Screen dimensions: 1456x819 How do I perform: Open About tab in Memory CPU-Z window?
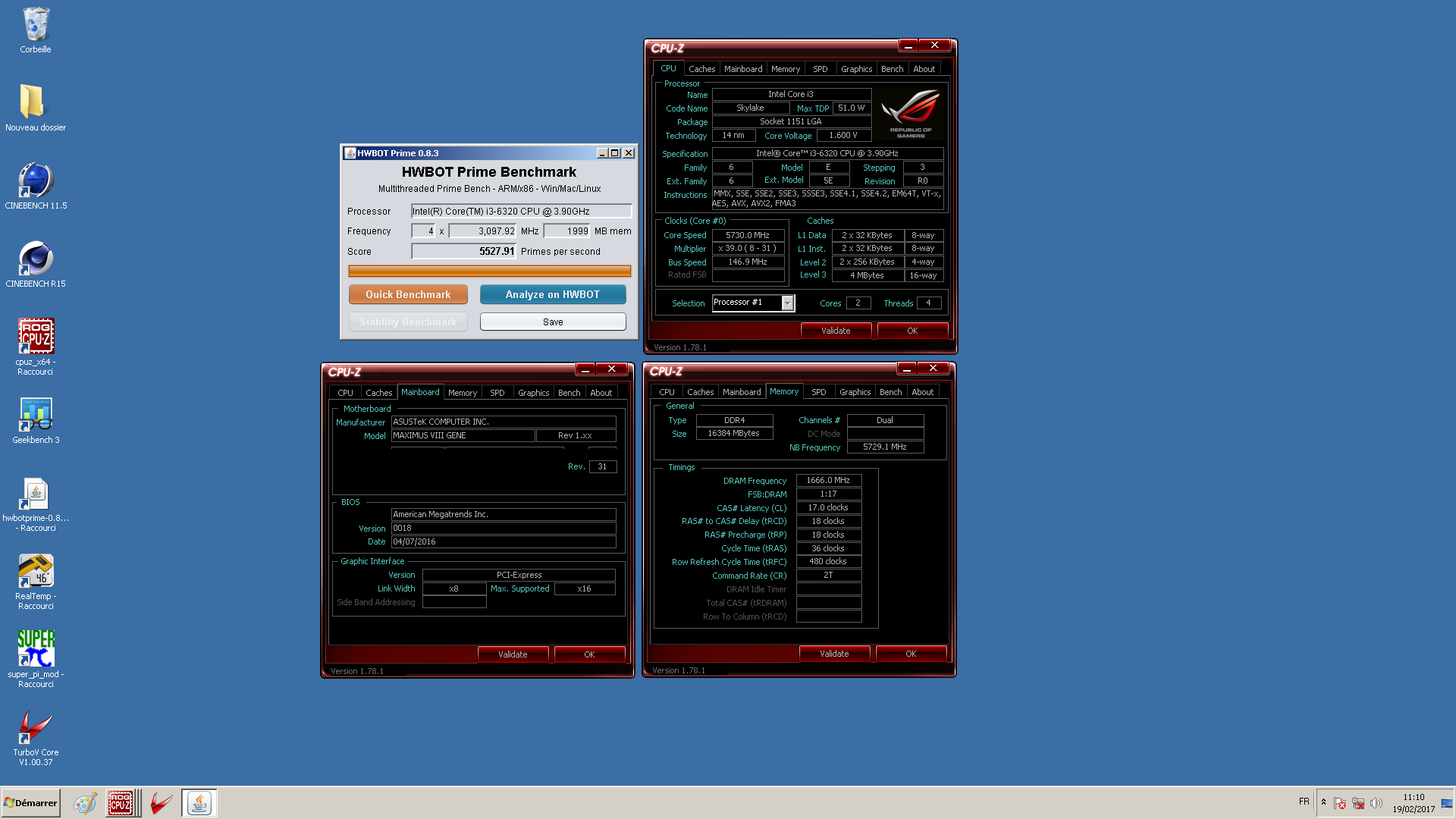point(922,392)
